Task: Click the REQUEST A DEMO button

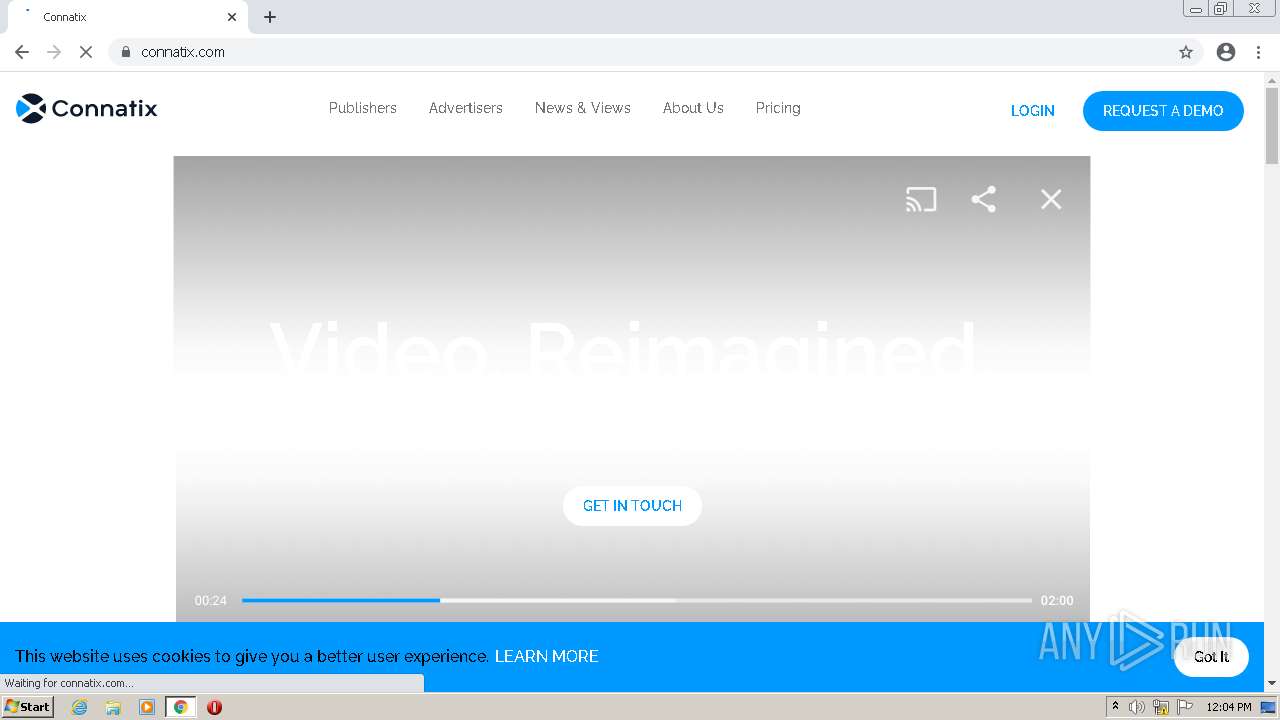Action: (x=1163, y=111)
